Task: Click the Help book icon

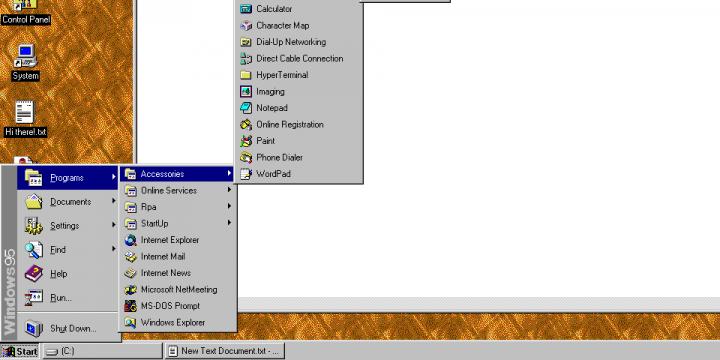Action: 34,274
